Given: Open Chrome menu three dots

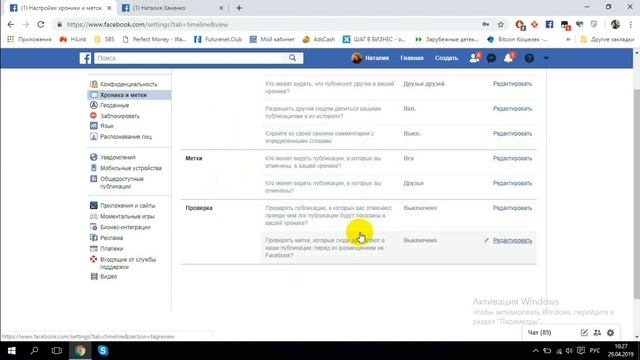Looking at the screenshot, I should click(x=631, y=24).
